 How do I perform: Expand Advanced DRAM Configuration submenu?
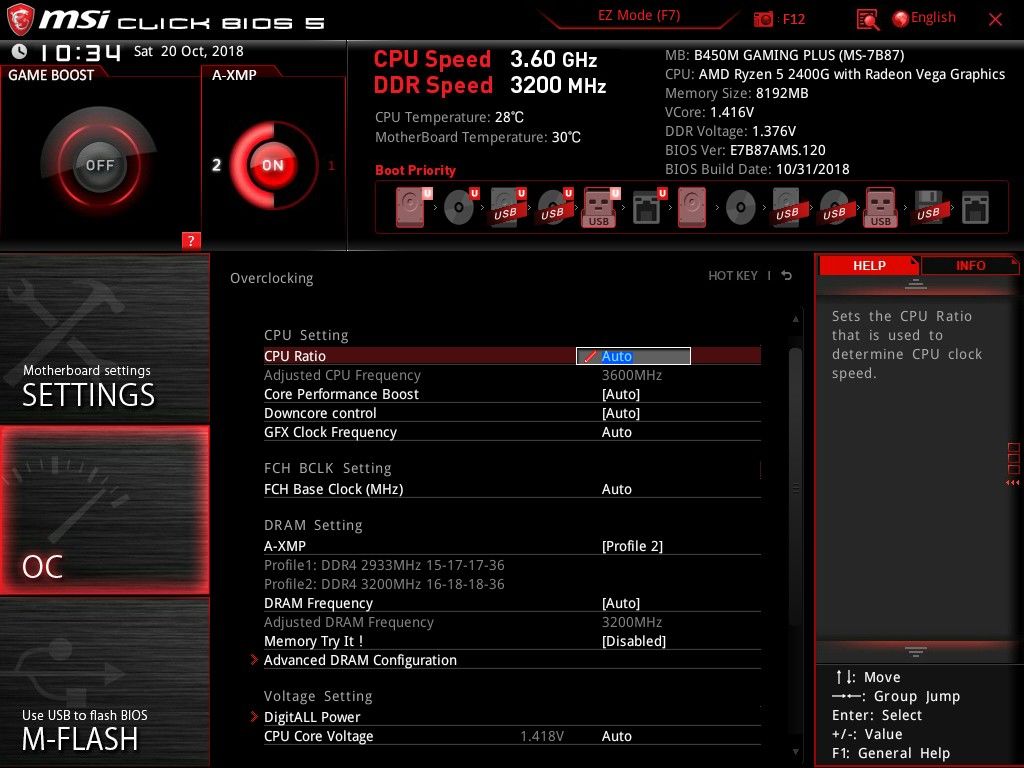tap(360, 660)
